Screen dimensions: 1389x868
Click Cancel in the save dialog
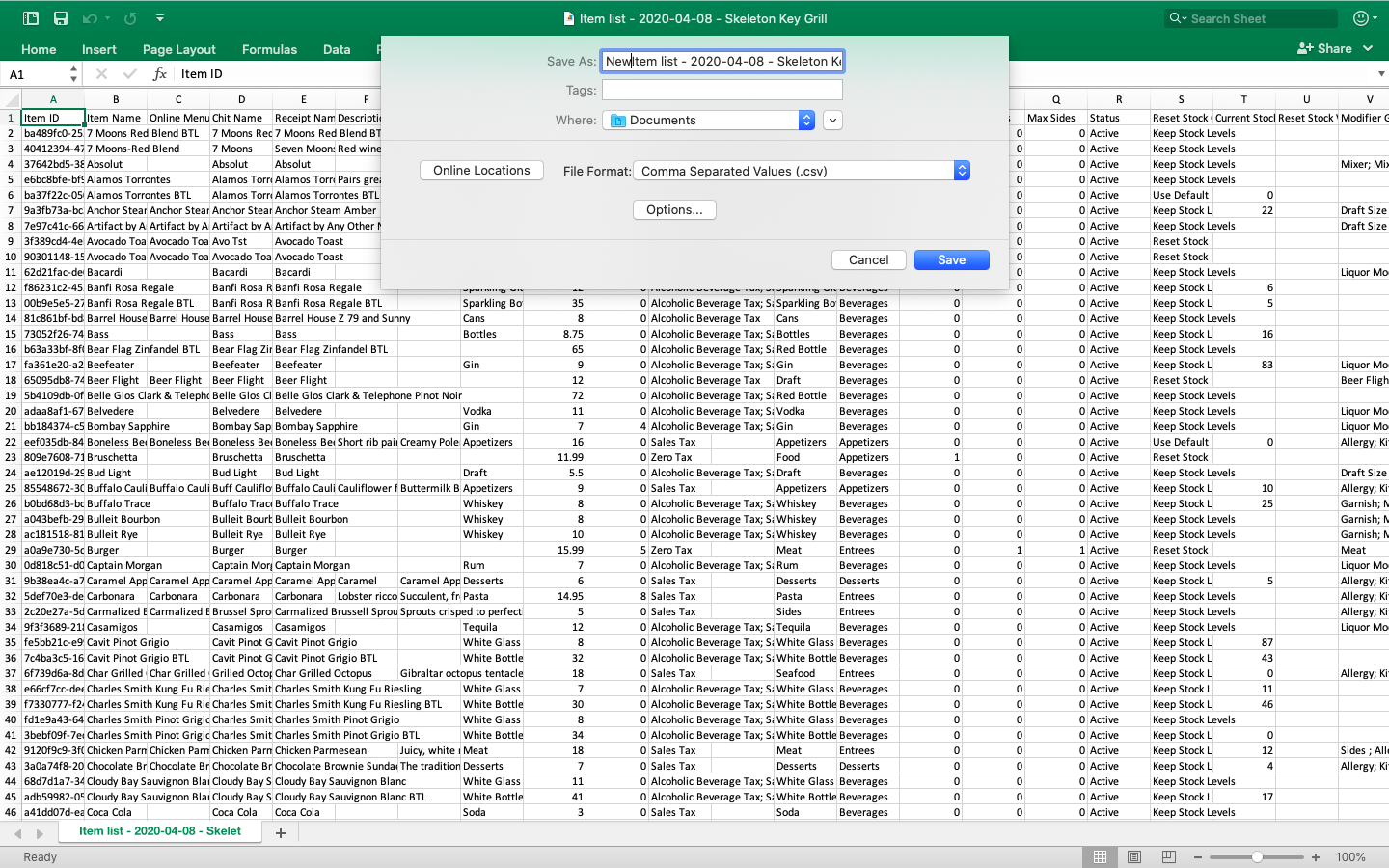tap(869, 259)
